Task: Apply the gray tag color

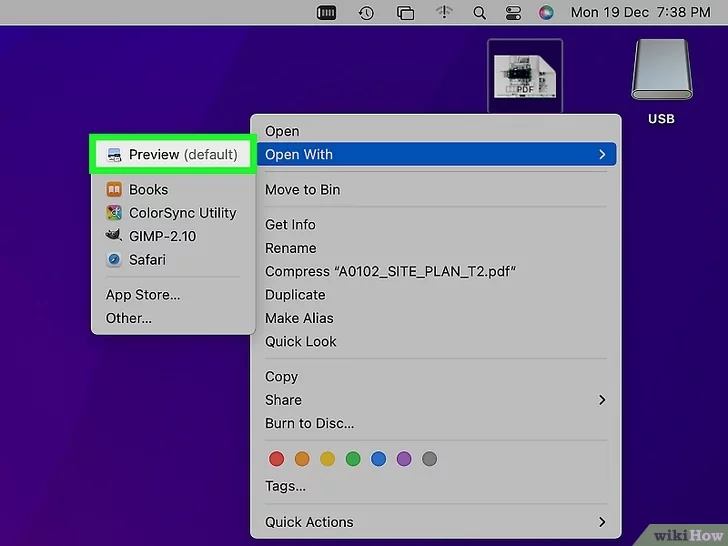Action: [x=429, y=459]
